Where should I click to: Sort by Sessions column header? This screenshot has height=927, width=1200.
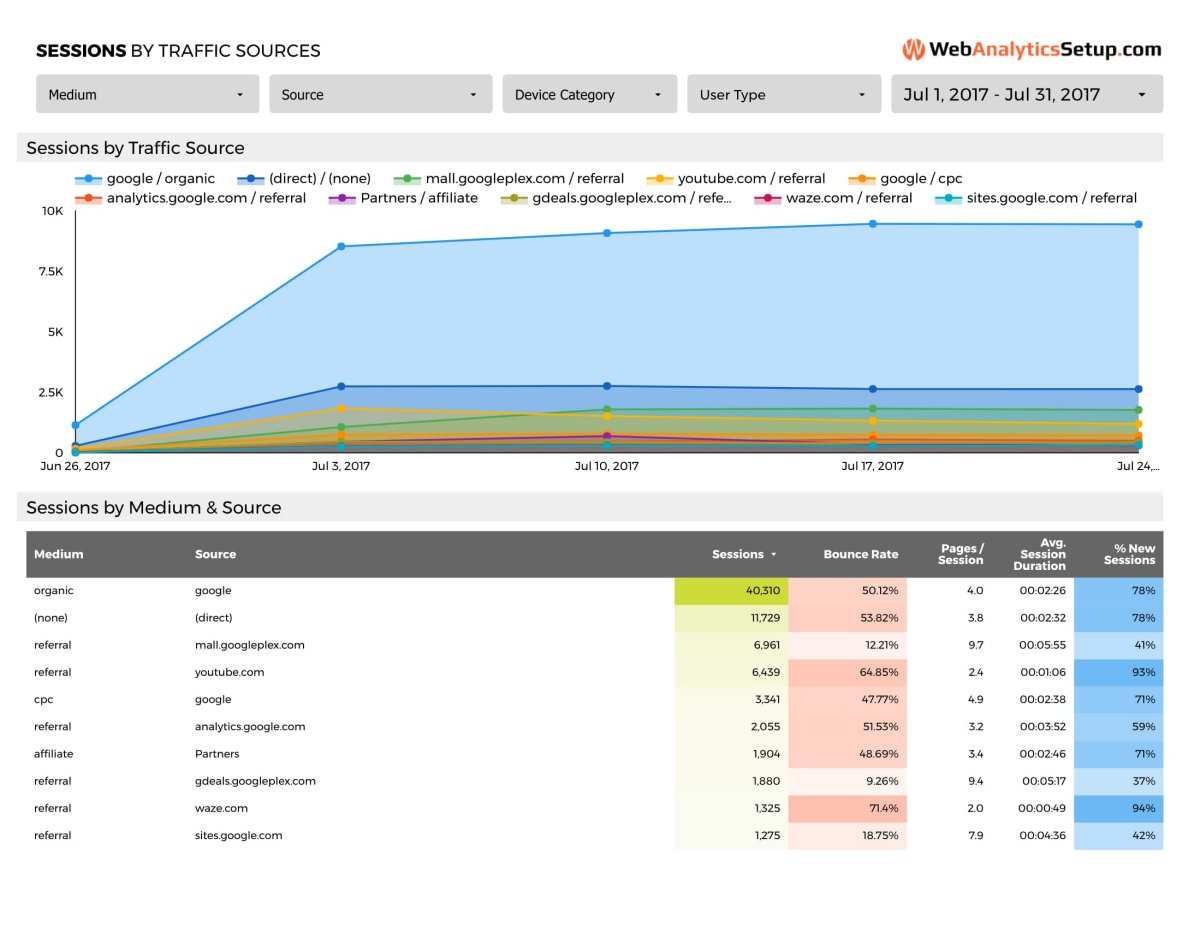744,554
